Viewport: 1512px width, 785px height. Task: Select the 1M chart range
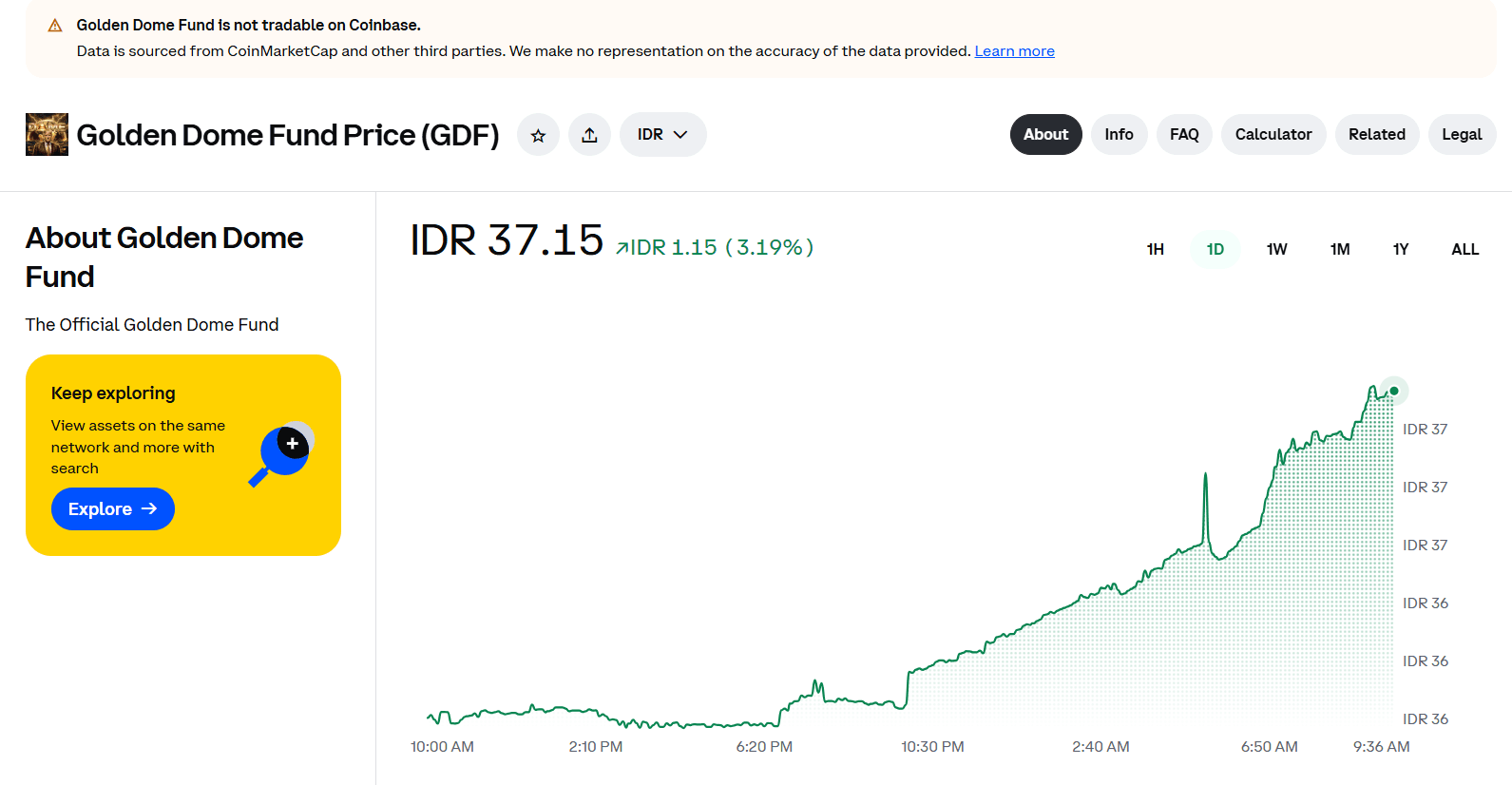(1340, 249)
